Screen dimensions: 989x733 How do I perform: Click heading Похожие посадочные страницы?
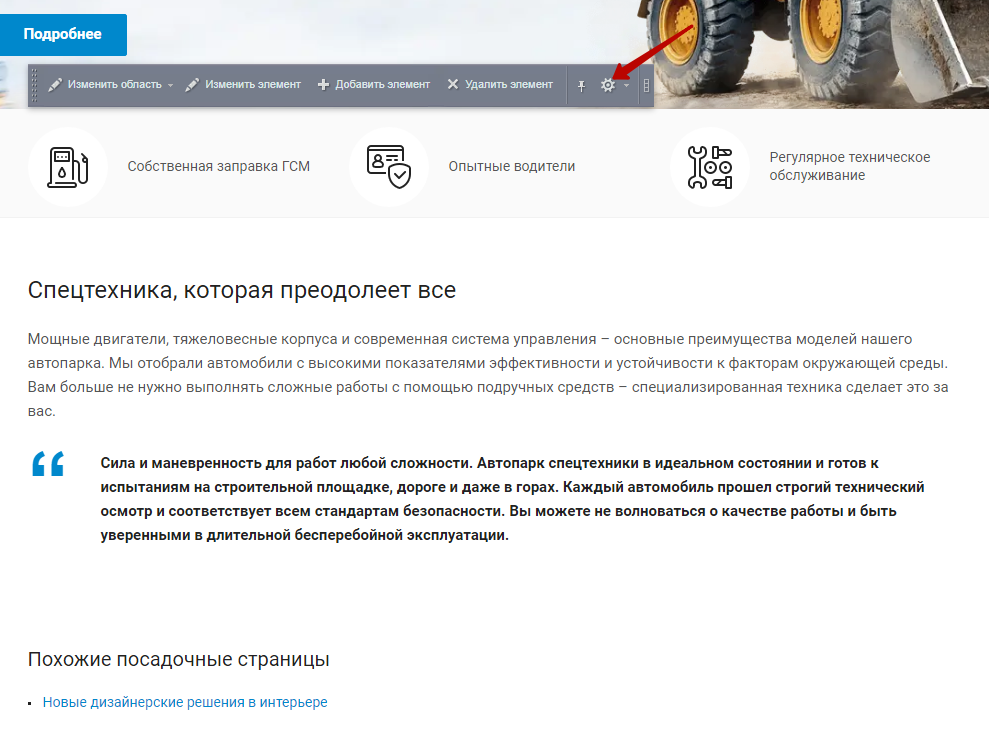pyautogui.click(x=178, y=659)
